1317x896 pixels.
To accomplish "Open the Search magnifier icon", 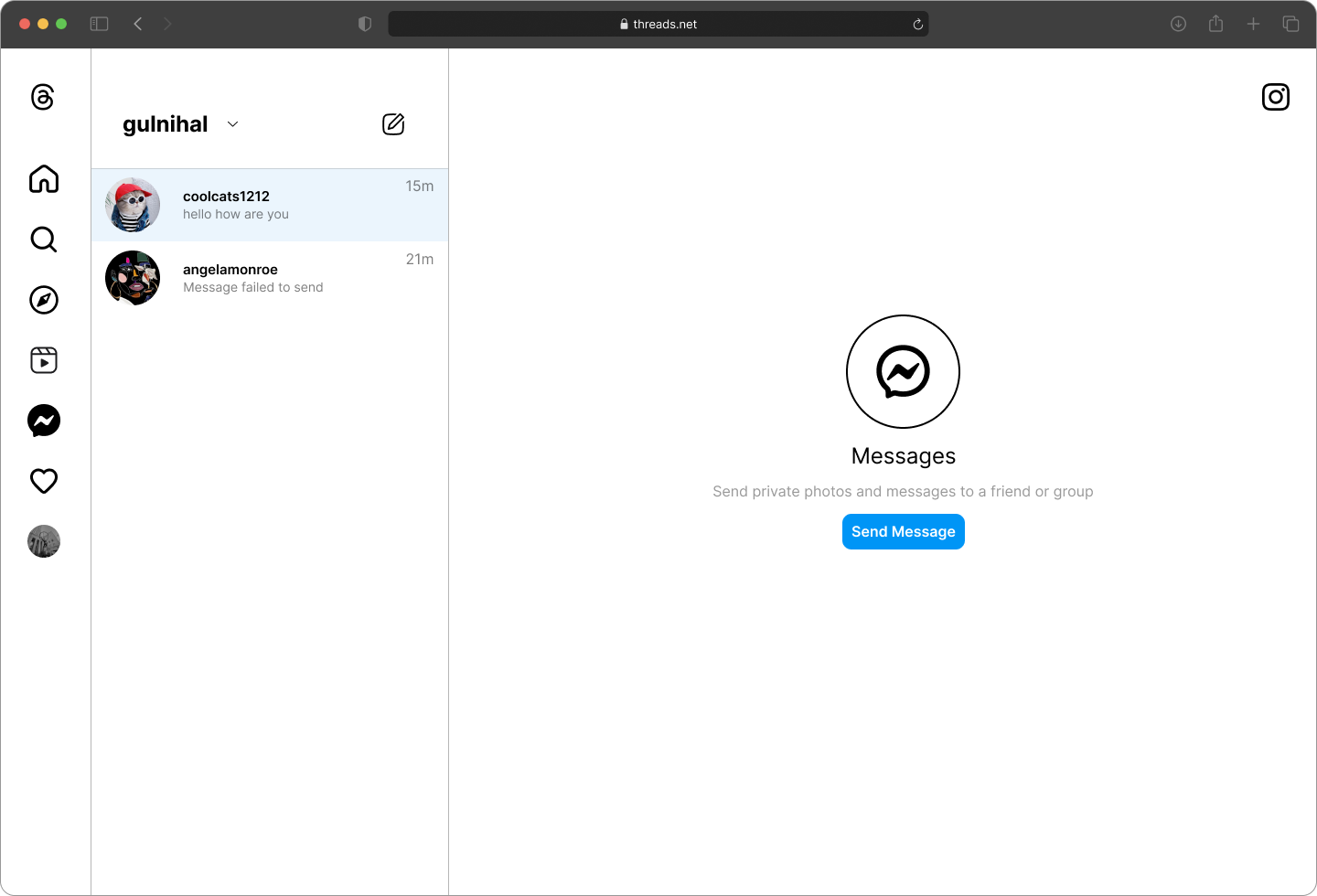I will pos(44,240).
